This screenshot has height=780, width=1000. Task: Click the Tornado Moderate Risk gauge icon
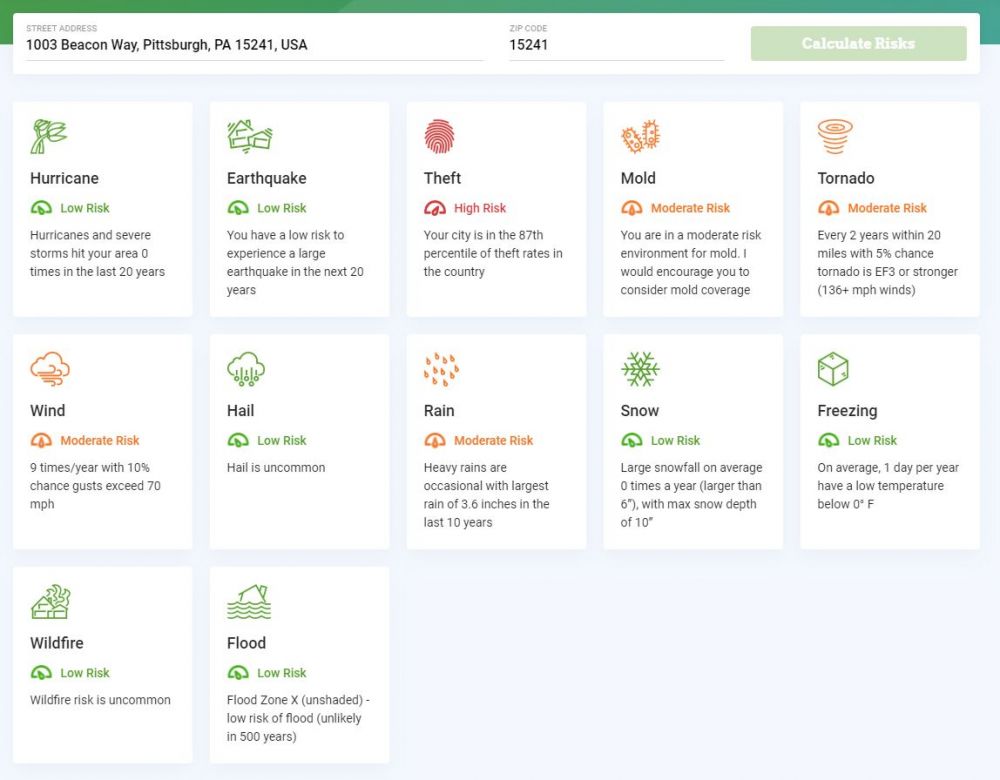(829, 208)
